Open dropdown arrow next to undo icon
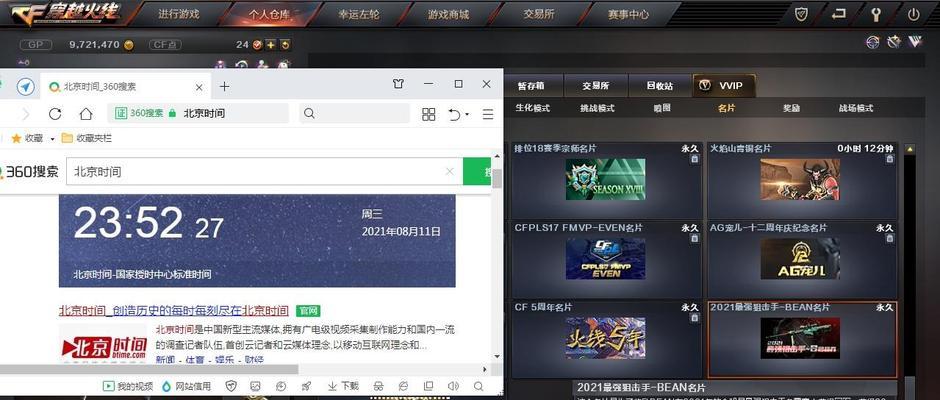 pyautogui.click(x=467, y=115)
